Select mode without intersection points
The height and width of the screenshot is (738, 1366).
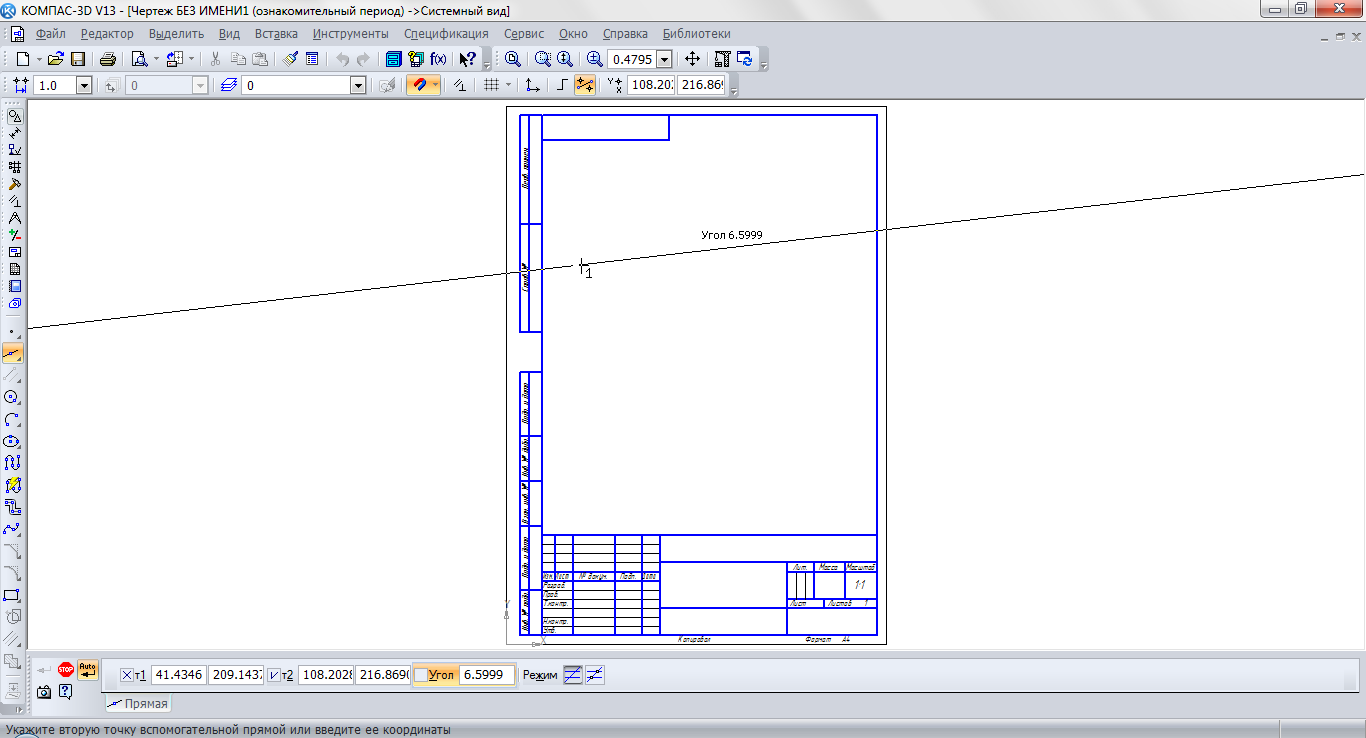point(573,675)
